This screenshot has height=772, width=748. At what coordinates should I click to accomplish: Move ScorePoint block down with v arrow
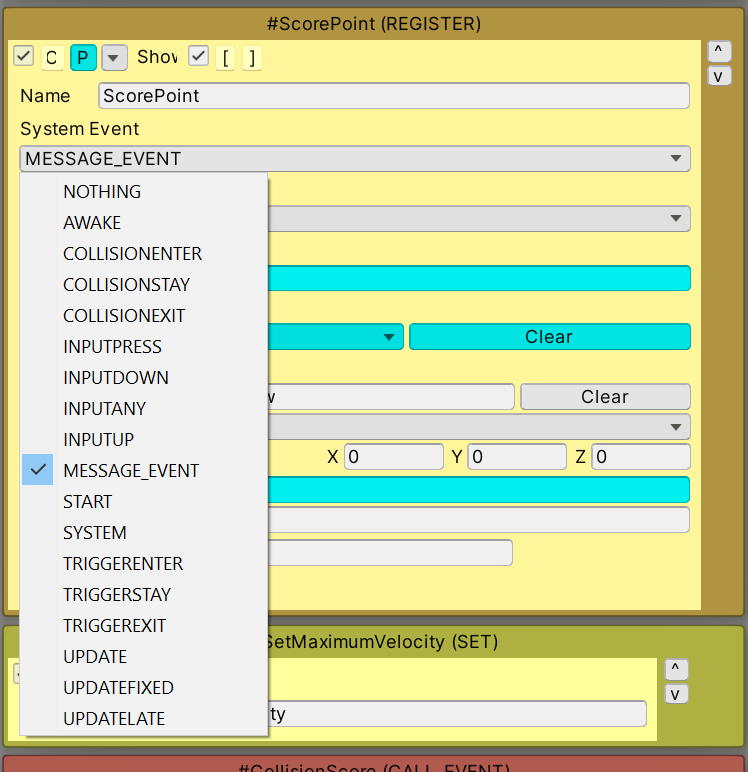coord(718,76)
